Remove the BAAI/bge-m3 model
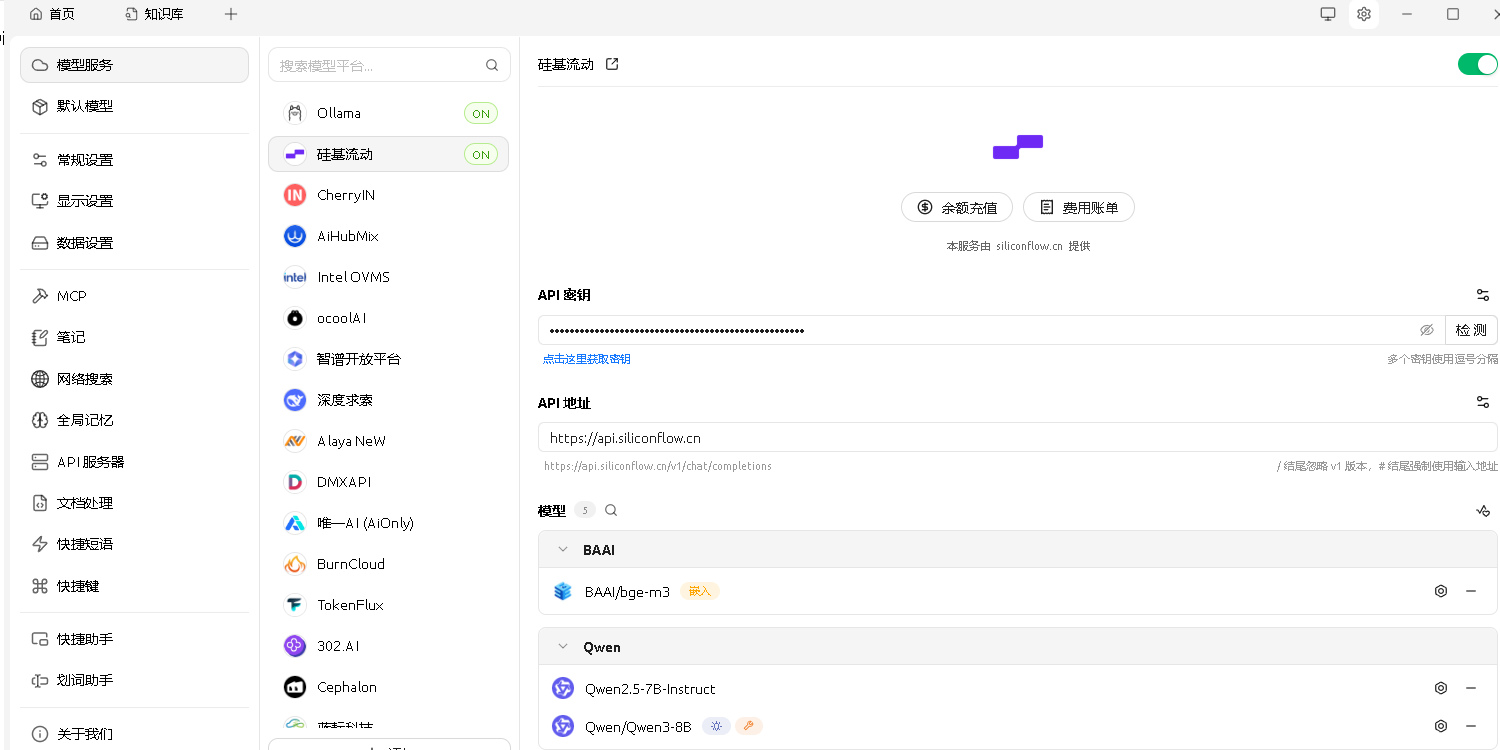The width and height of the screenshot is (1500, 750). click(x=1471, y=591)
